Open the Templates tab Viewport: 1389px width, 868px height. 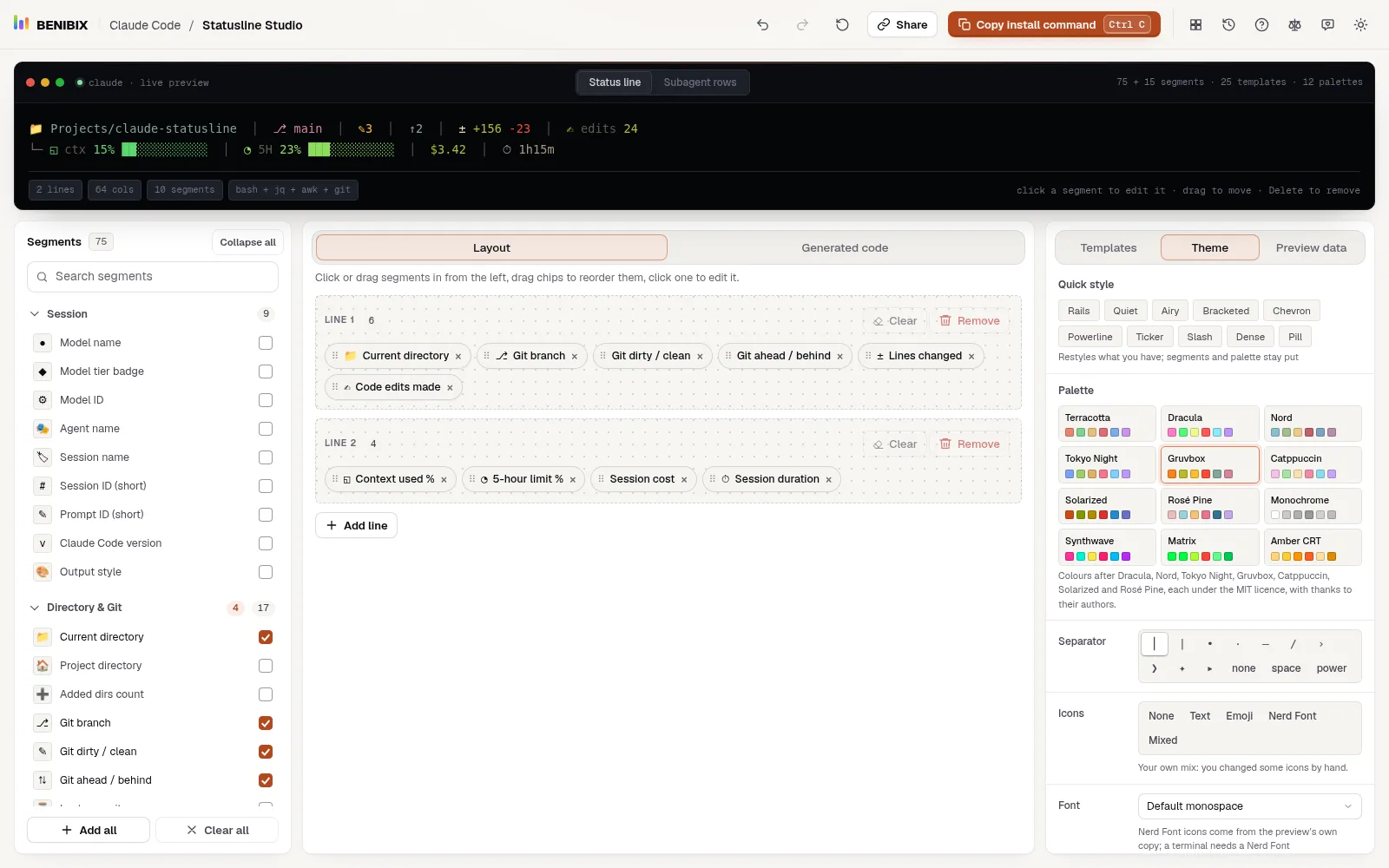pyautogui.click(x=1109, y=248)
